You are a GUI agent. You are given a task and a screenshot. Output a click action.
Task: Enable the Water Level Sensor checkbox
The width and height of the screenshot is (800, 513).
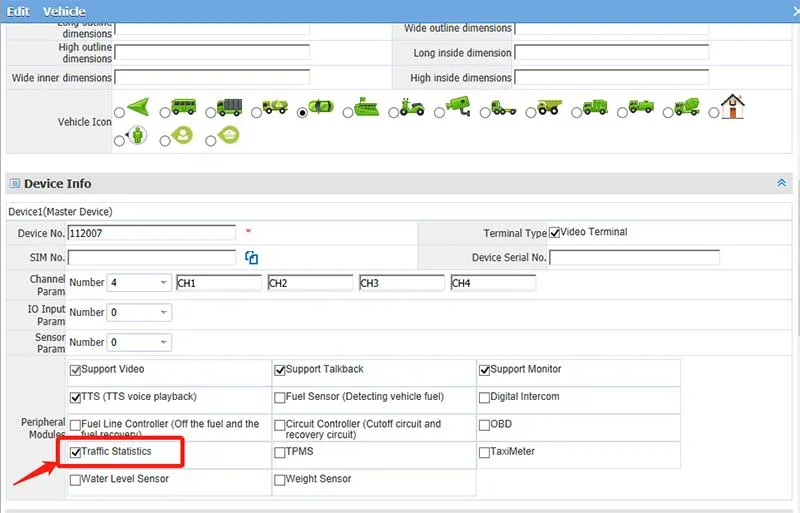point(76,480)
